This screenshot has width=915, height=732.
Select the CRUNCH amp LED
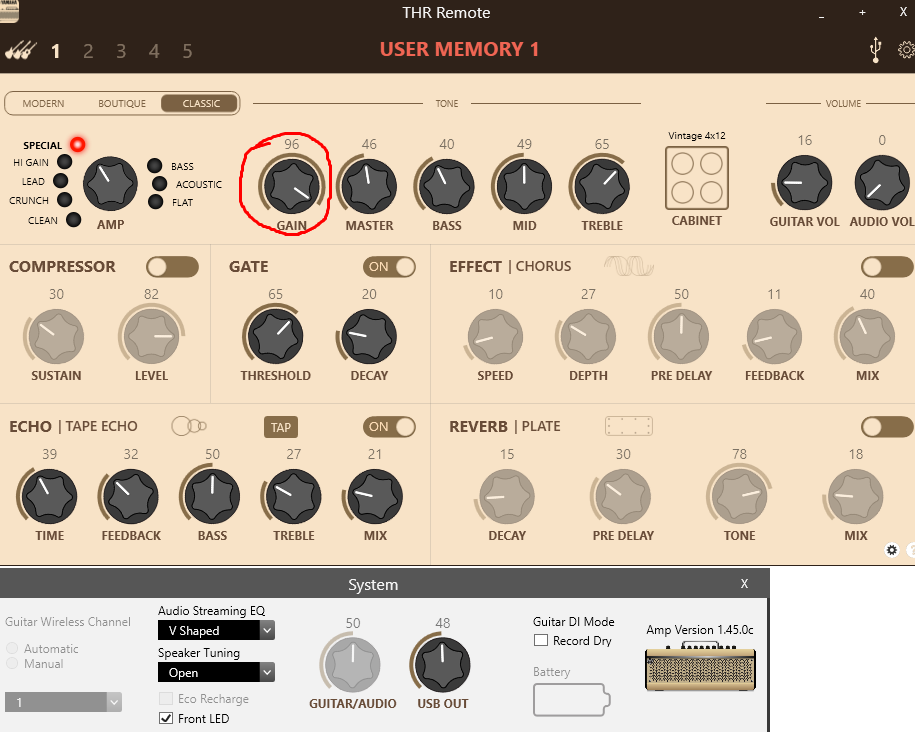65,200
